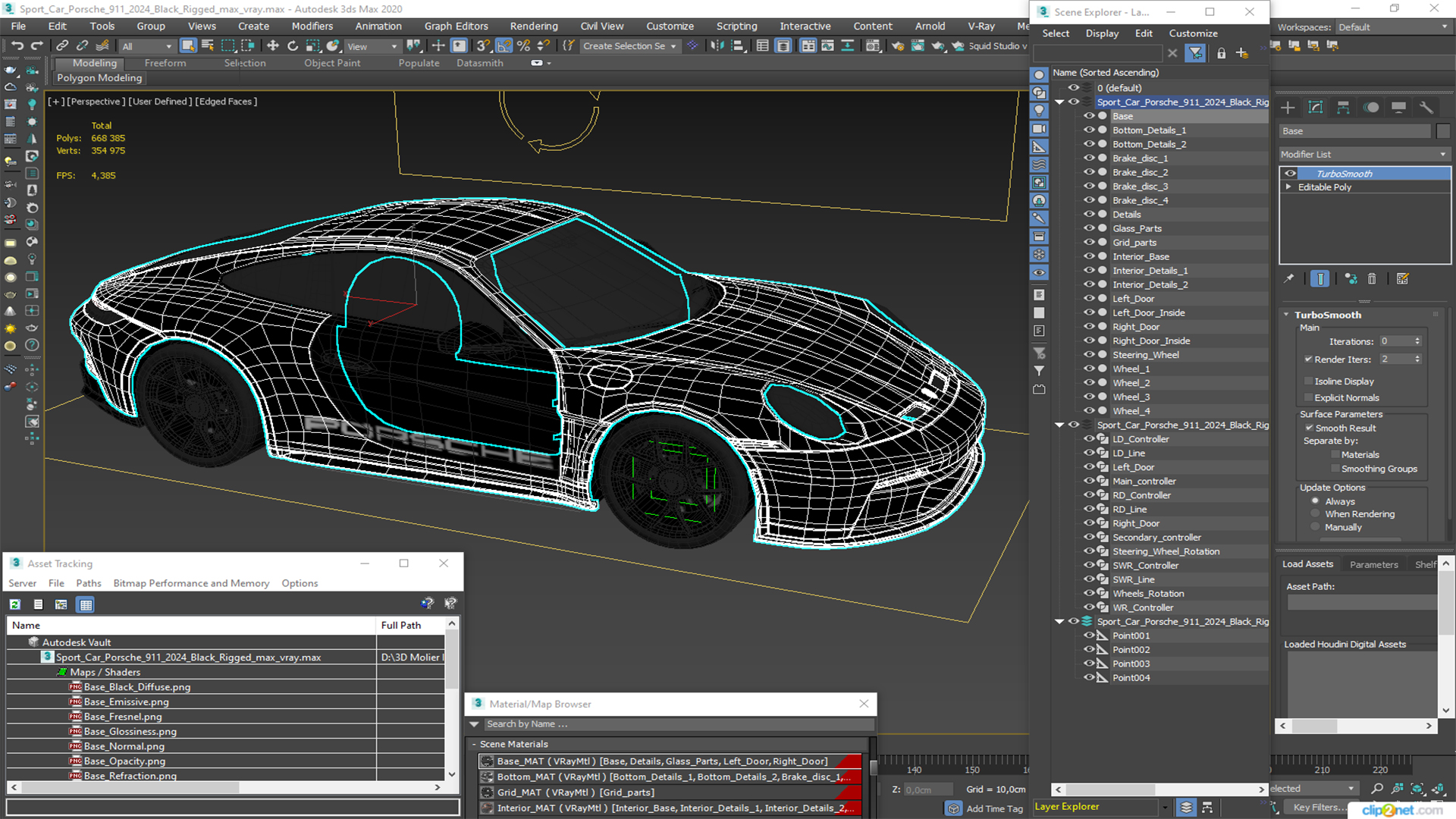
Task: Display lights filter in Scene Explorer sidebar
Action: click(x=1039, y=111)
